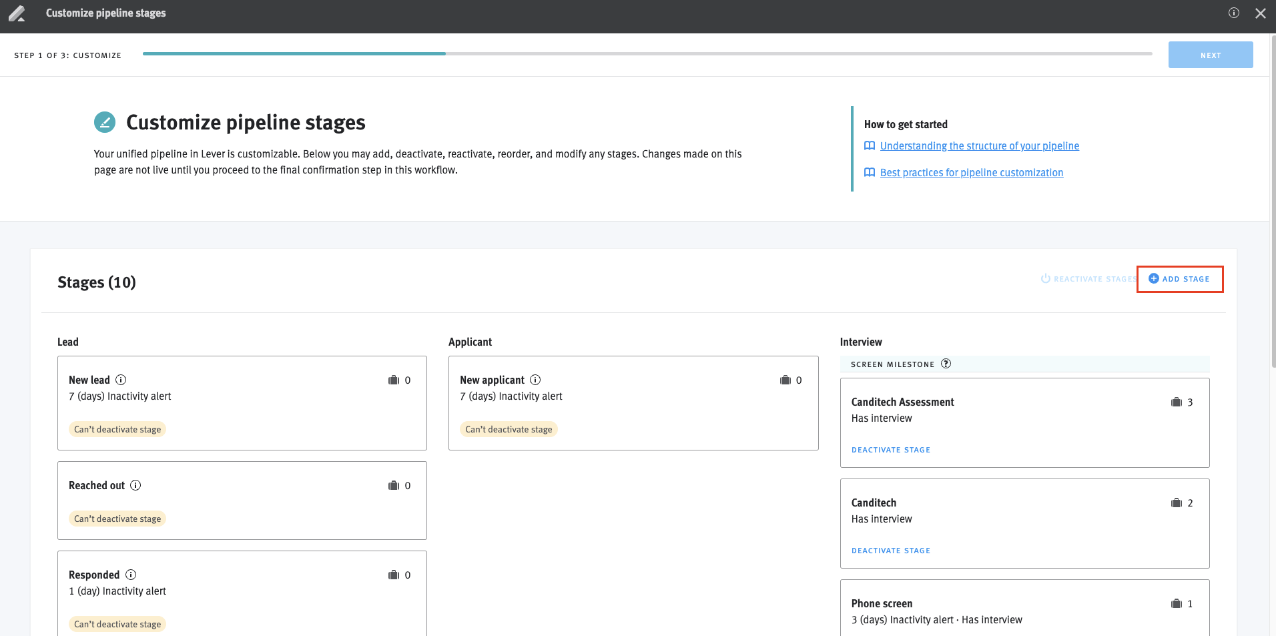Click book icon beside 'Understanding the structure' link
The height and width of the screenshot is (636, 1276).
click(869, 146)
